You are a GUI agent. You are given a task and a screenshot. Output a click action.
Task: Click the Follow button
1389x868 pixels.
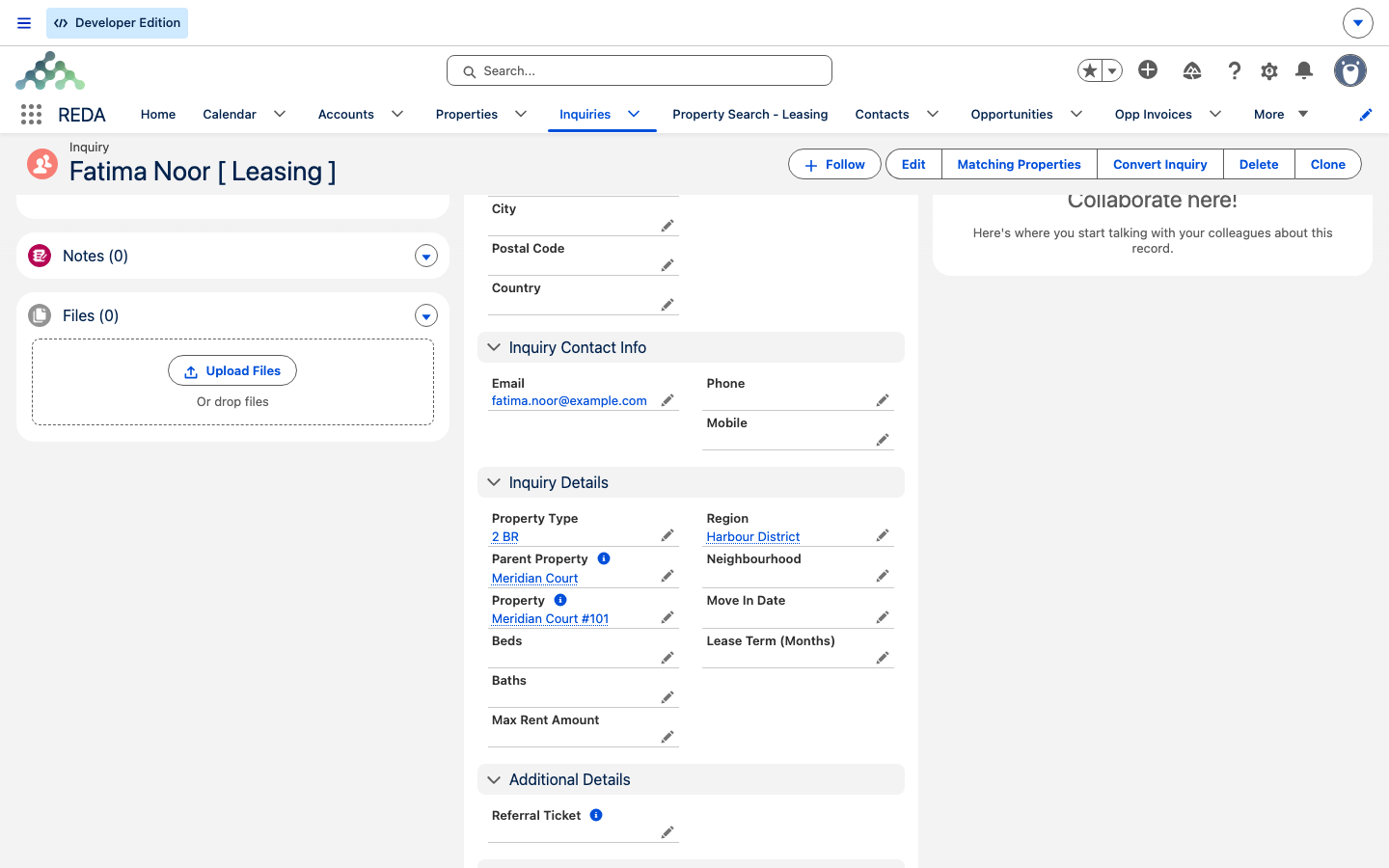pos(834,164)
